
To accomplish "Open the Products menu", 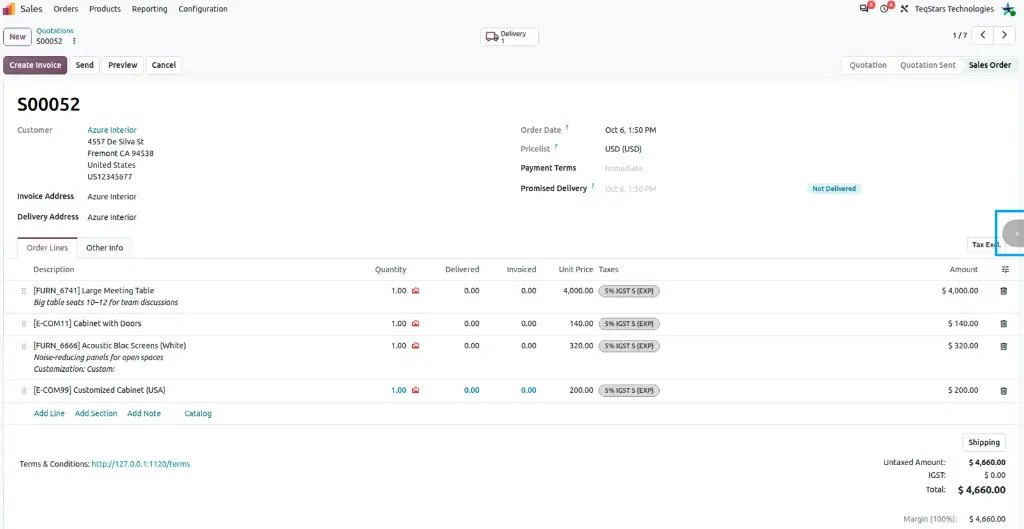I will (105, 9).
